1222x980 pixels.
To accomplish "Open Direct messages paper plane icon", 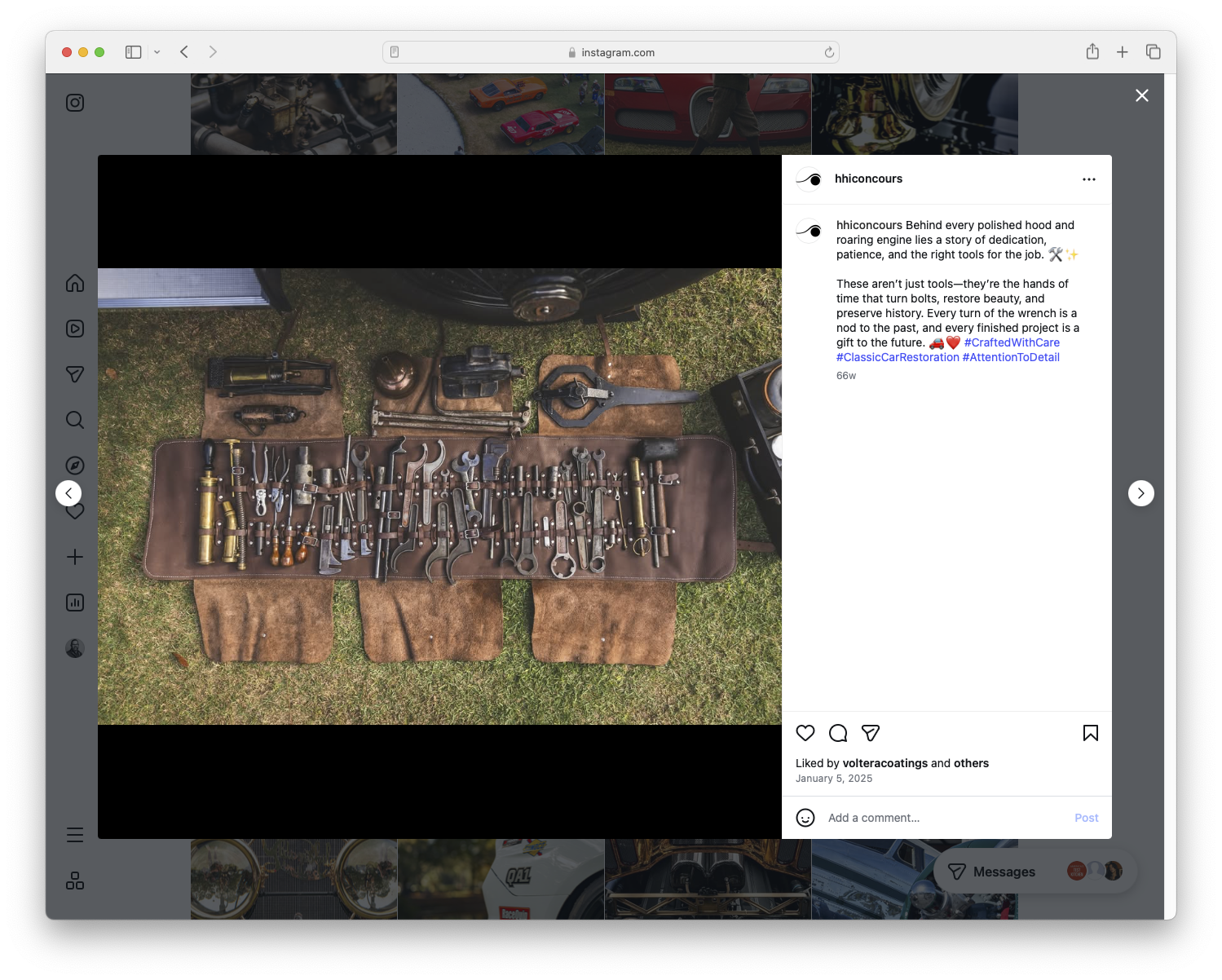I will pos(74,374).
